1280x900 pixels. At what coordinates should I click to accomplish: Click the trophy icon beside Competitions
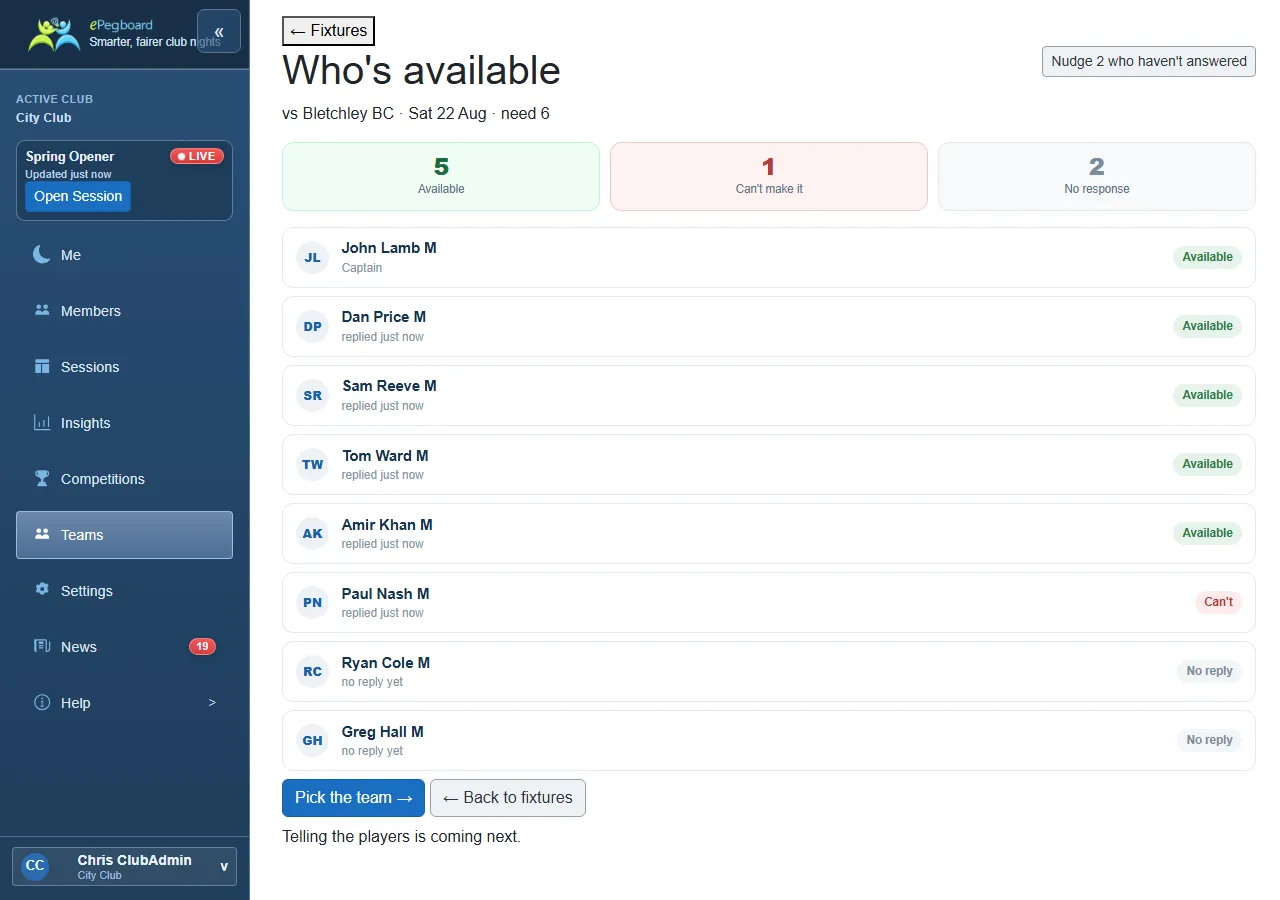tap(42, 479)
